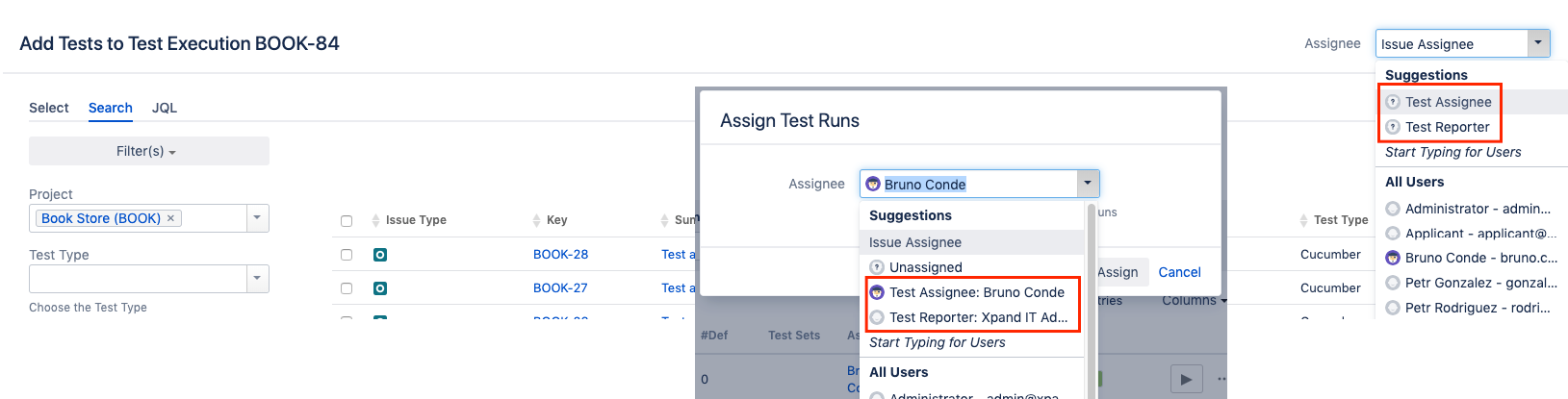
Task: Sort by Key column arrows
Action: (x=536, y=220)
